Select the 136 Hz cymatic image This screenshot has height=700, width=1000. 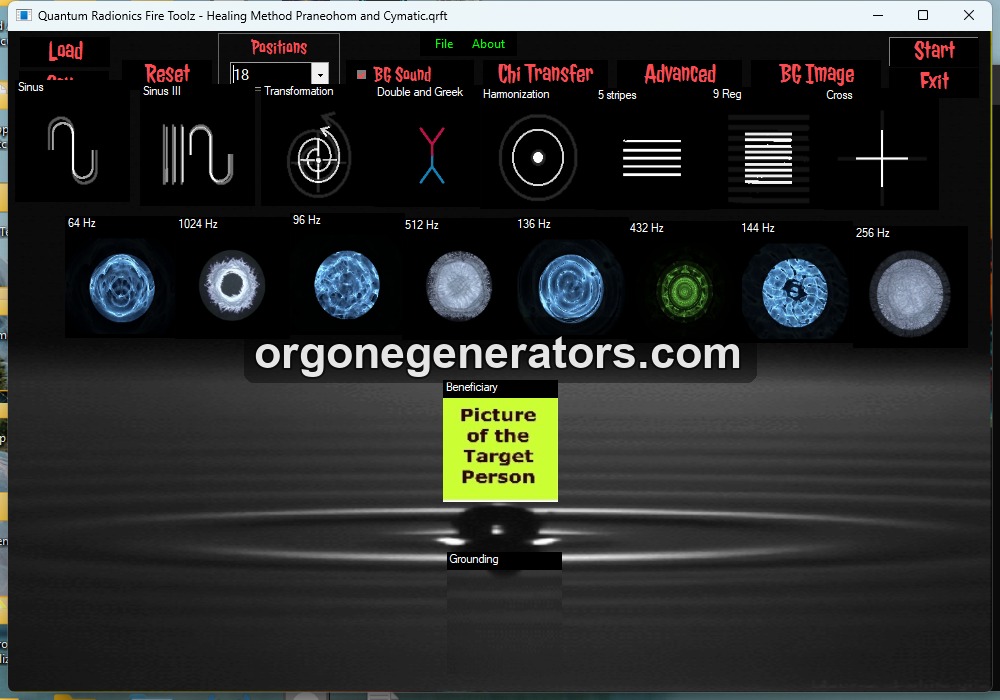tap(570, 288)
